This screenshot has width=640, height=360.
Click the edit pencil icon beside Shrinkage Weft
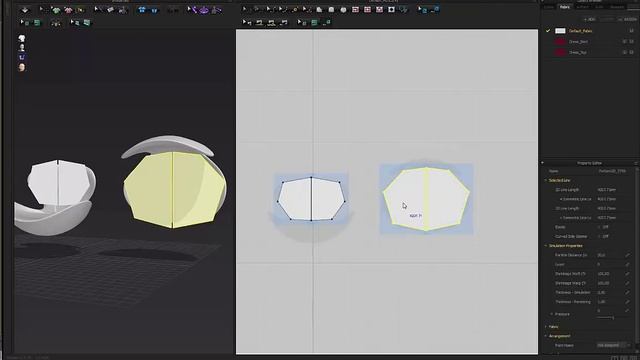pos(627,274)
